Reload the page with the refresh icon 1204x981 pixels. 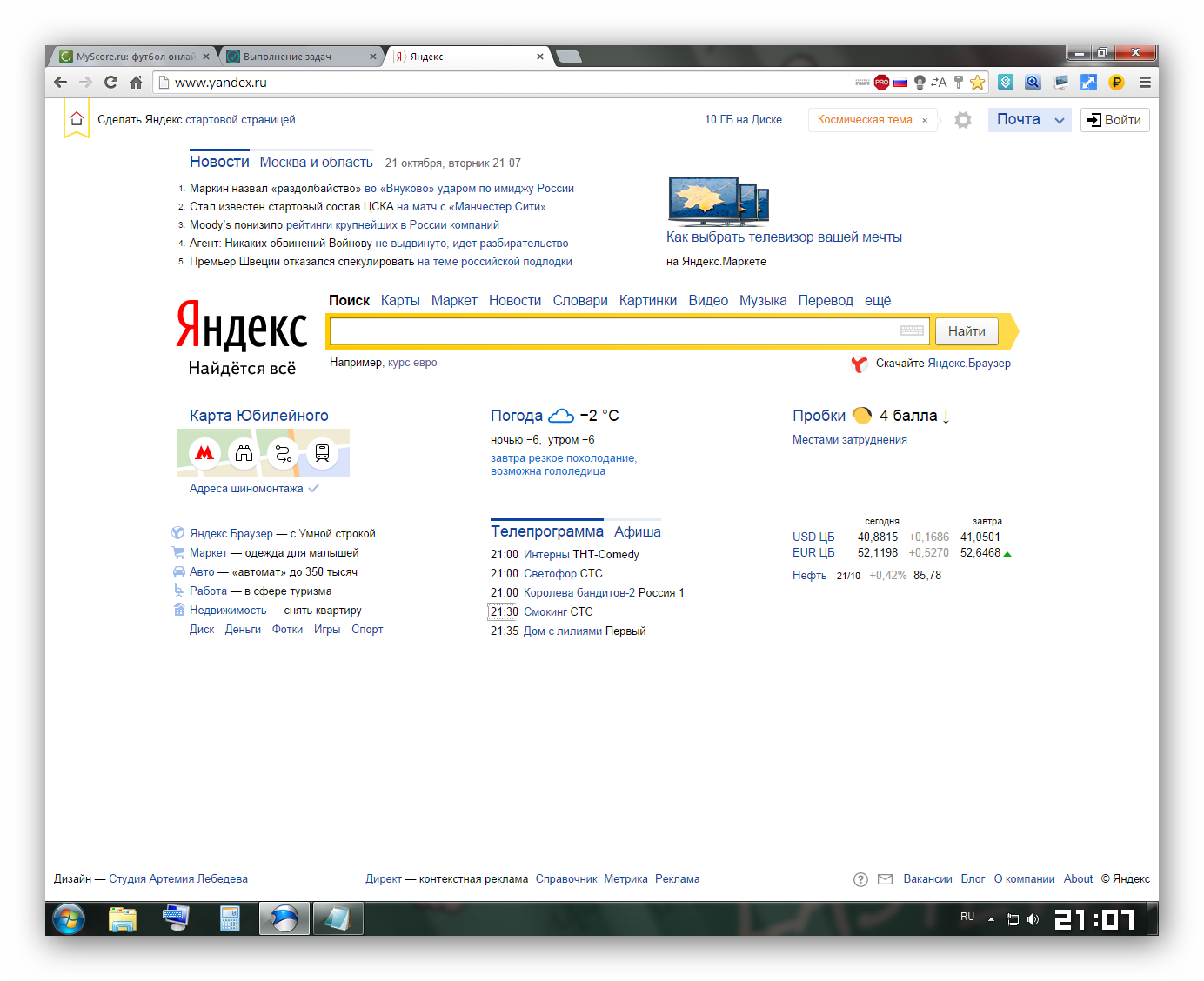pos(110,82)
